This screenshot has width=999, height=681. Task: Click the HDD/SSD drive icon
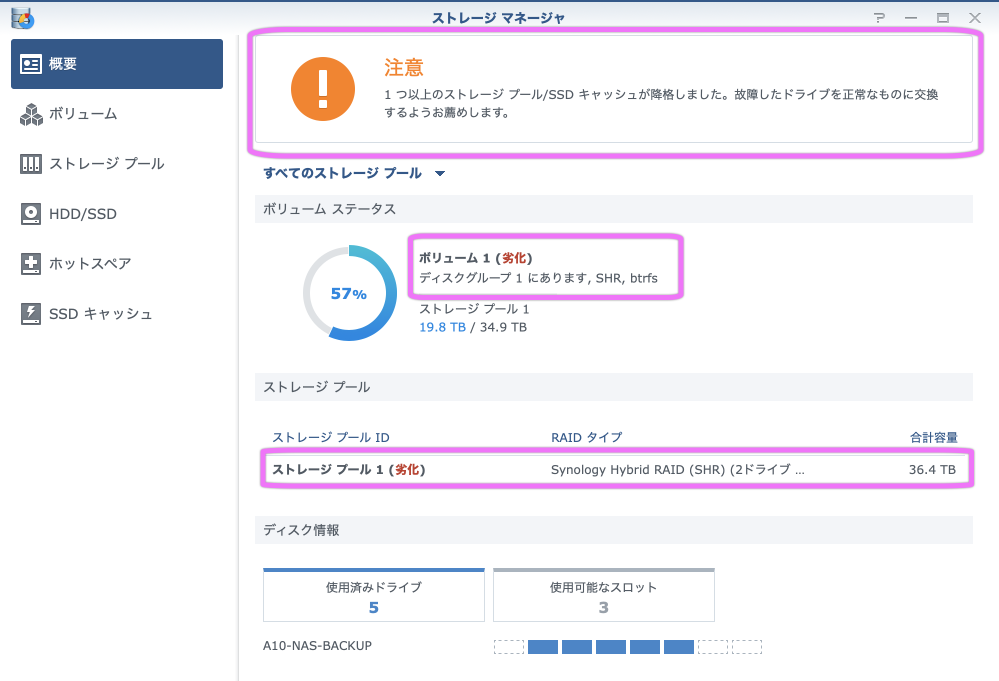point(31,214)
